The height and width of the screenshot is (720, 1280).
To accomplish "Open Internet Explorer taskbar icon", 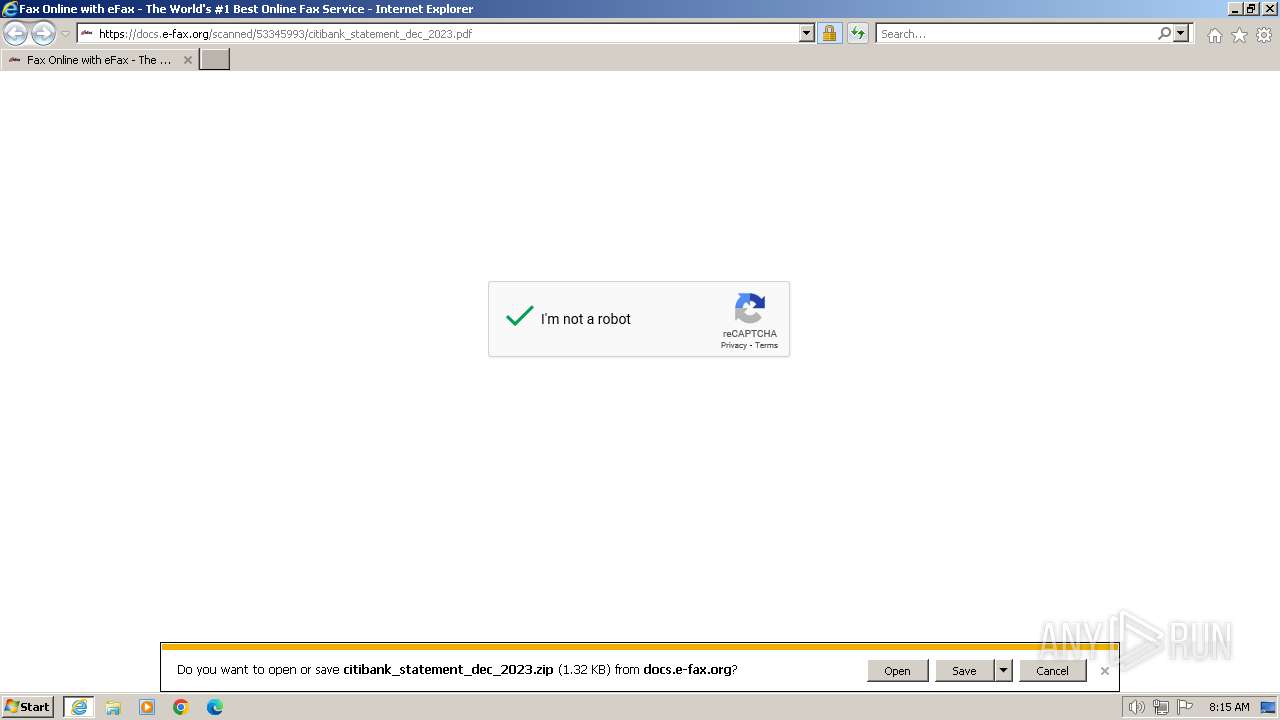I will pos(79,707).
